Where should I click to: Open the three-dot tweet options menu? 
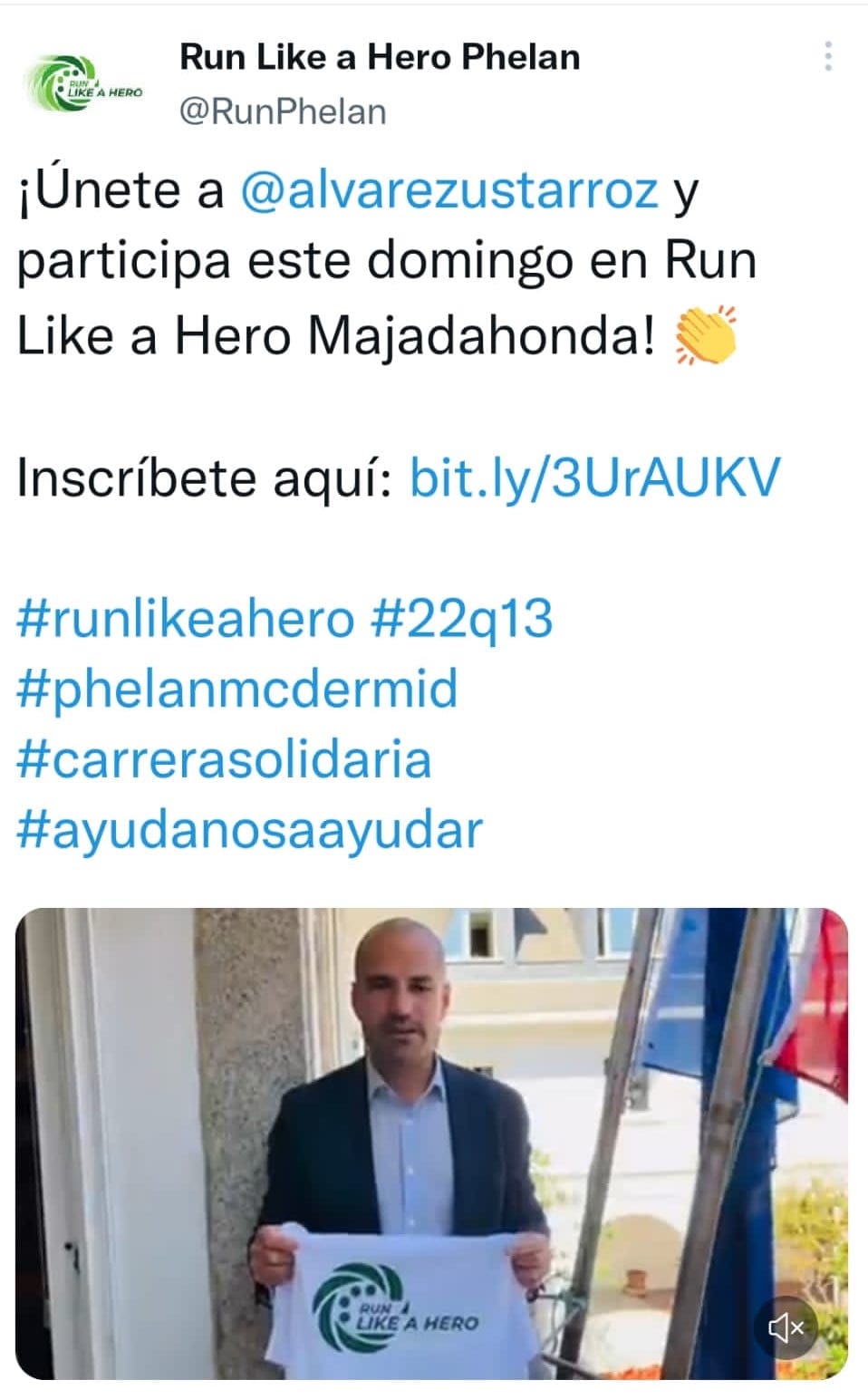(x=827, y=56)
